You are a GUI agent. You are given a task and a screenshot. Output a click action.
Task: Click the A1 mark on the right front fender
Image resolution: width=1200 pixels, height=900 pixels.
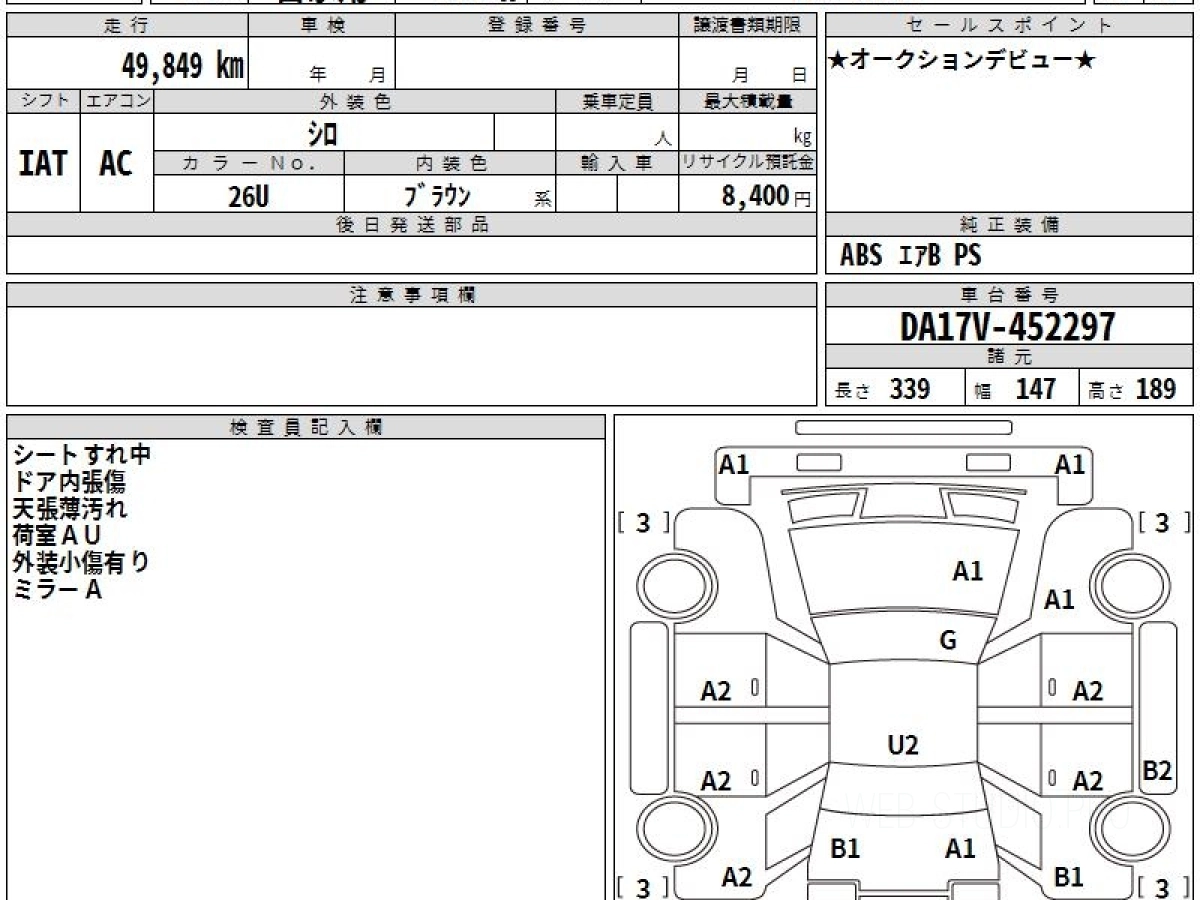[1059, 600]
